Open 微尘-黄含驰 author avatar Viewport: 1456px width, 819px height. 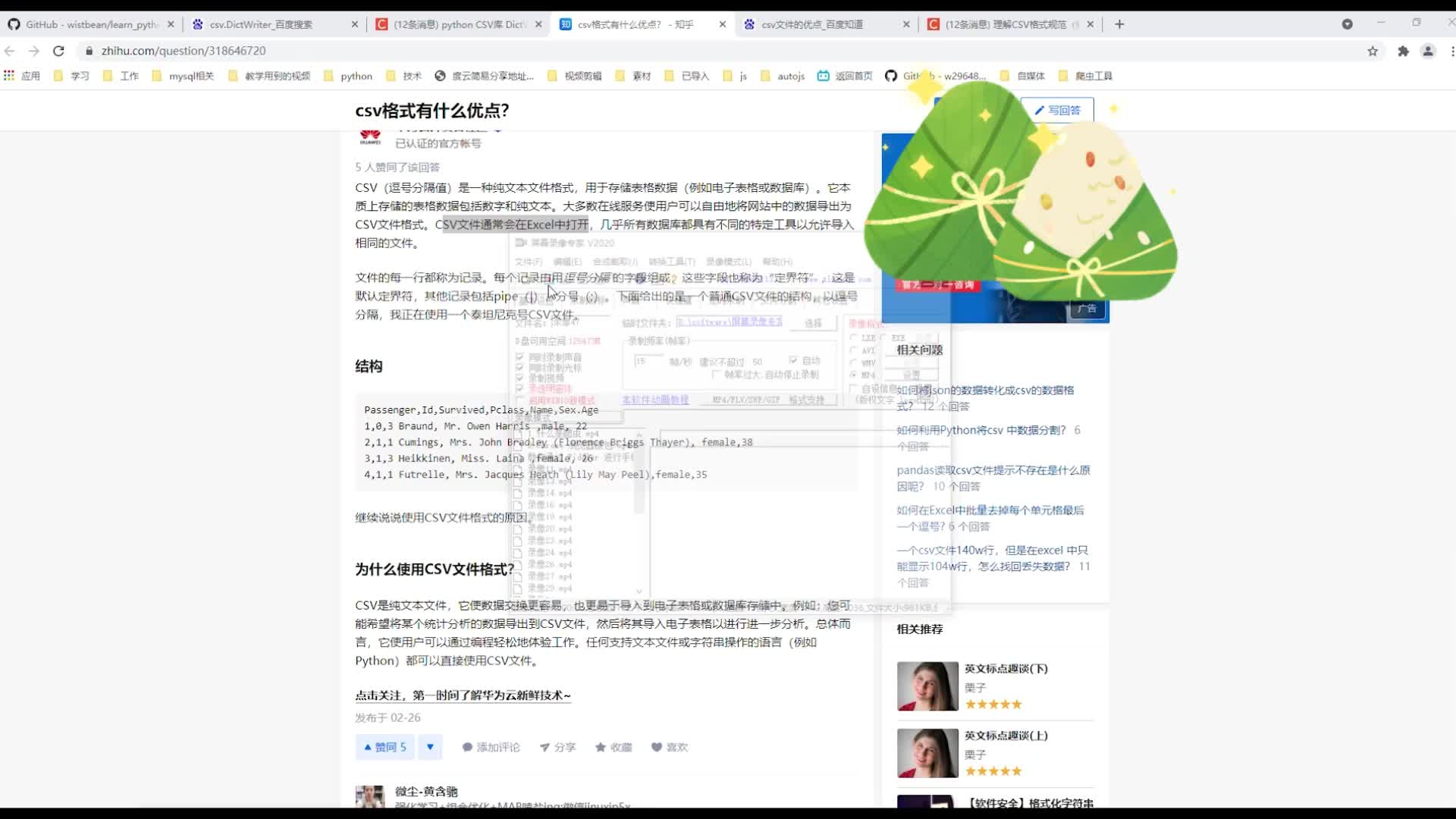coord(370,796)
